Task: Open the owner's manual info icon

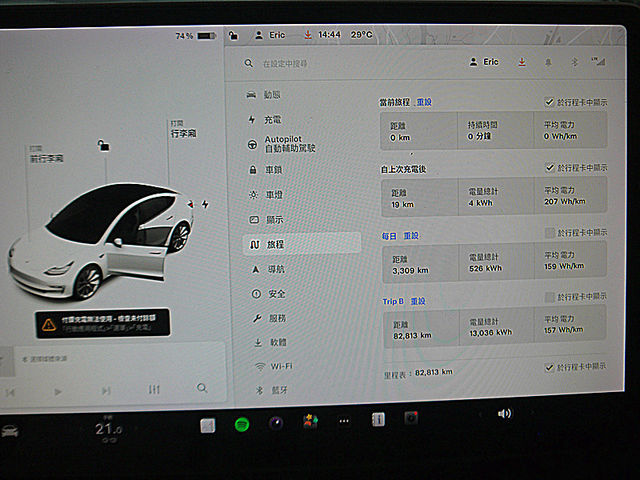Action: pos(378,419)
